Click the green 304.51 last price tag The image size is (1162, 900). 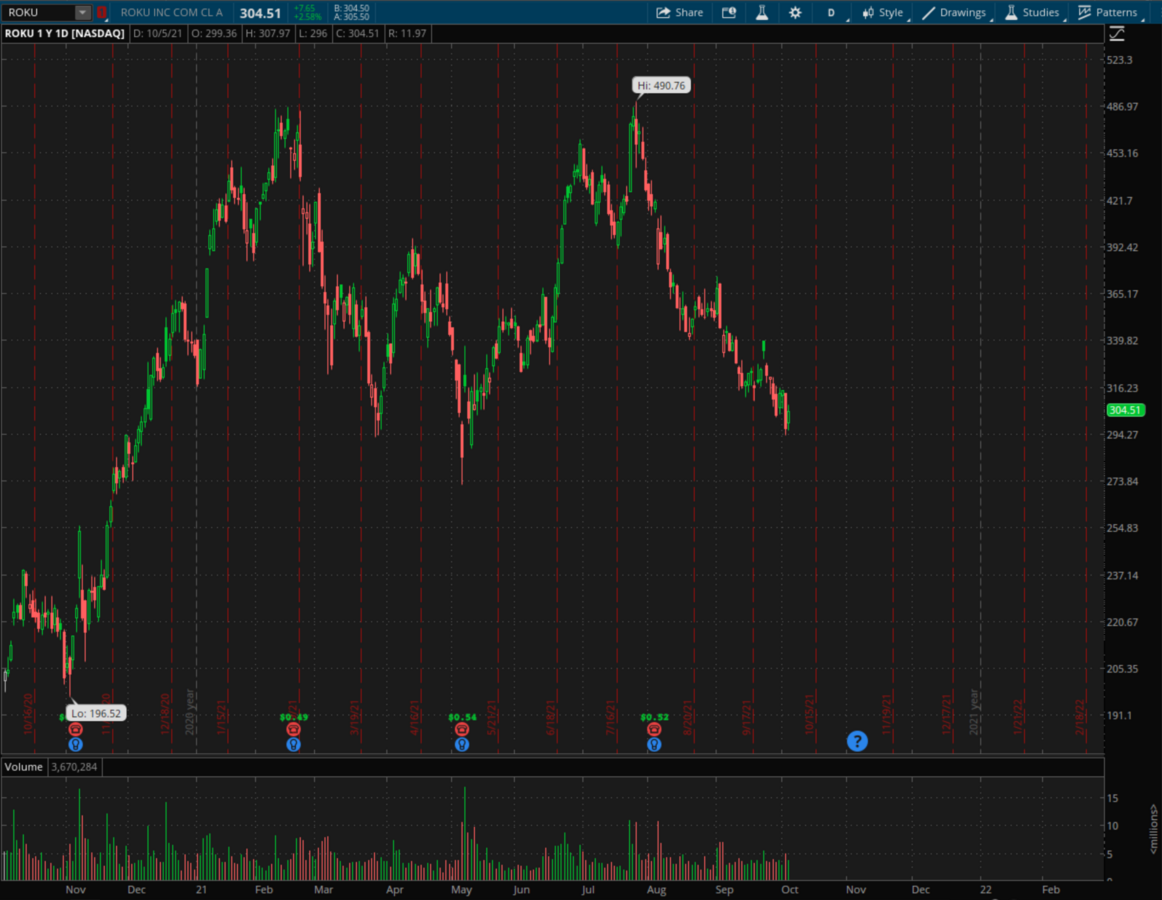[x=1125, y=410]
